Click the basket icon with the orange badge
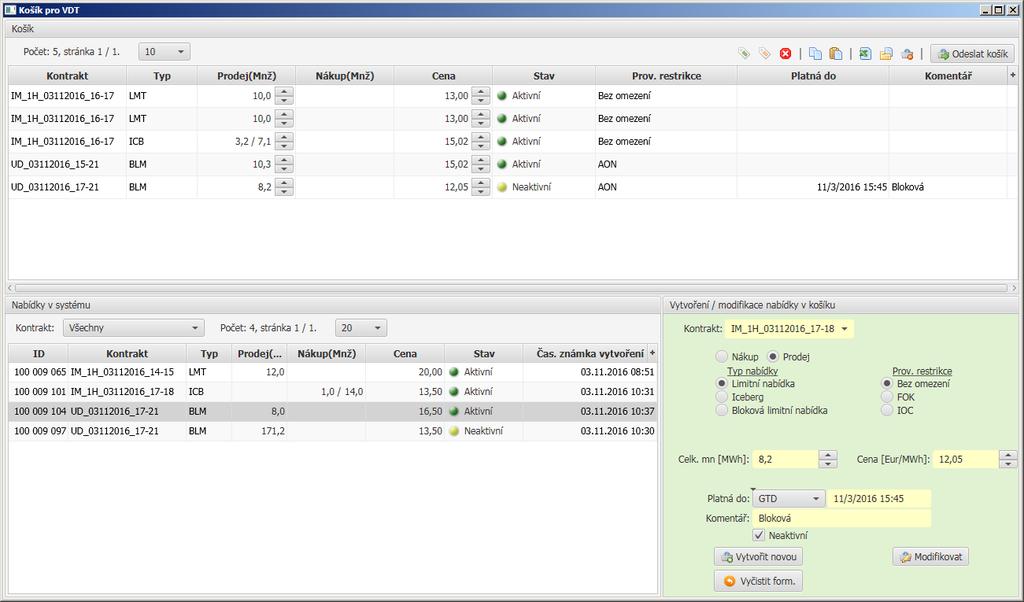The width and height of the screenshot is (1024, 602). click(907, 54)
